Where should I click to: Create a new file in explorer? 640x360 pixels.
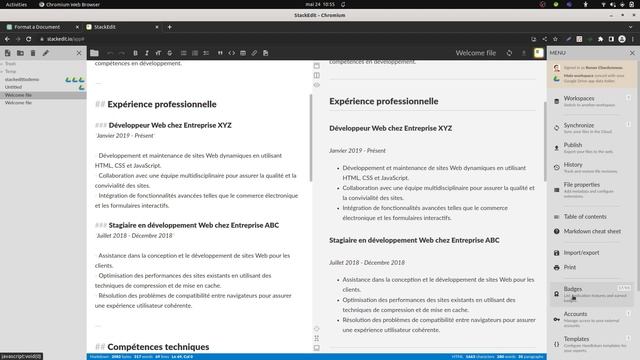(7, 53)
